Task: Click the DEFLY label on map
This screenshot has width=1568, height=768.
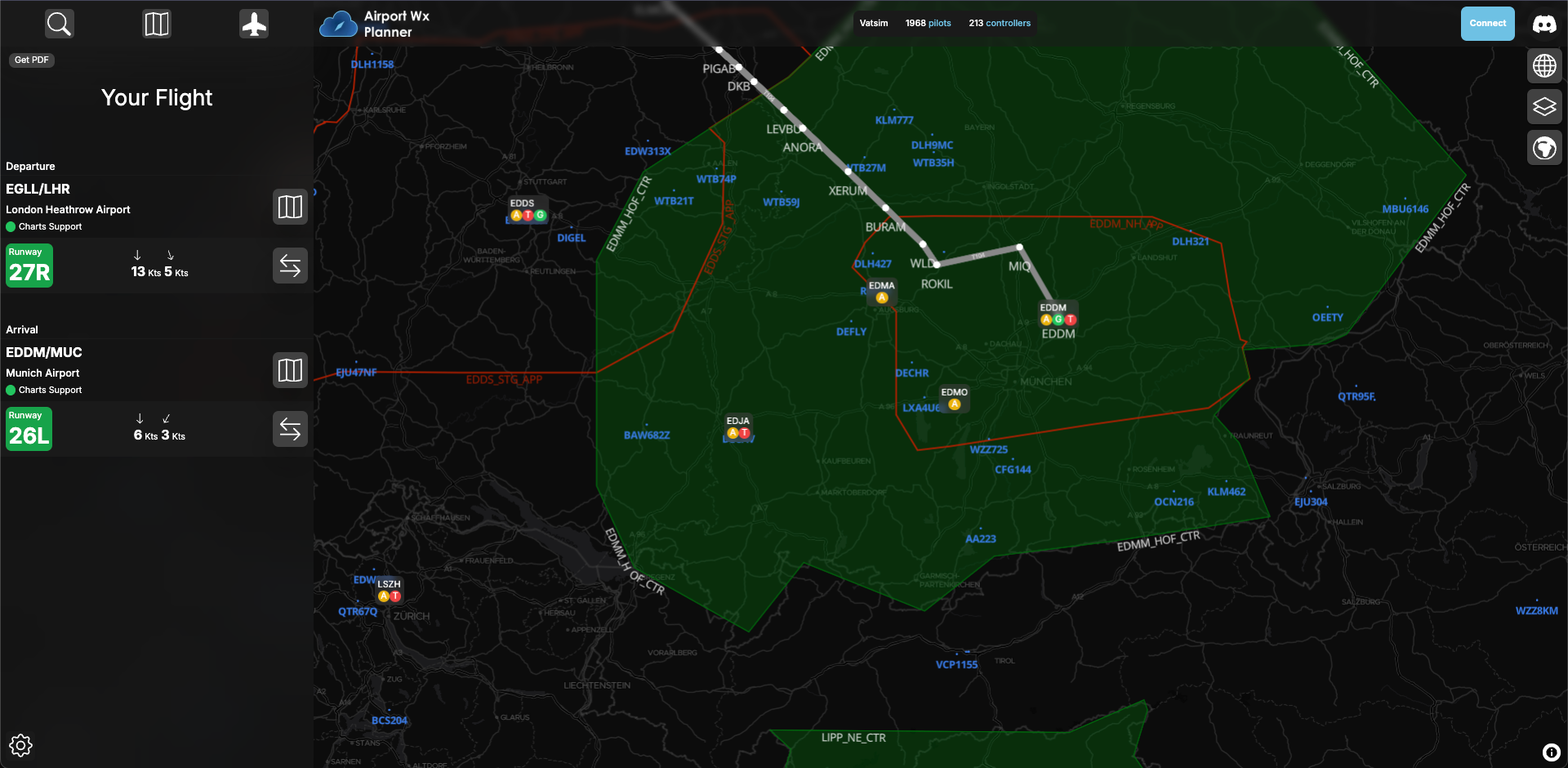Action: click(x=851, y=331)
